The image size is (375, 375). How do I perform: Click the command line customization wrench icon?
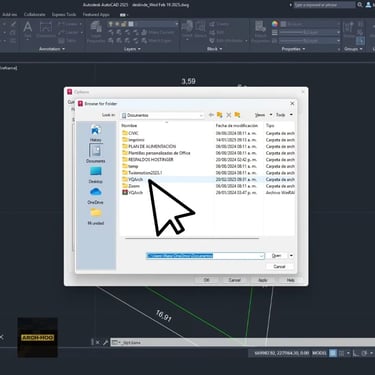(x=105, y=342)
